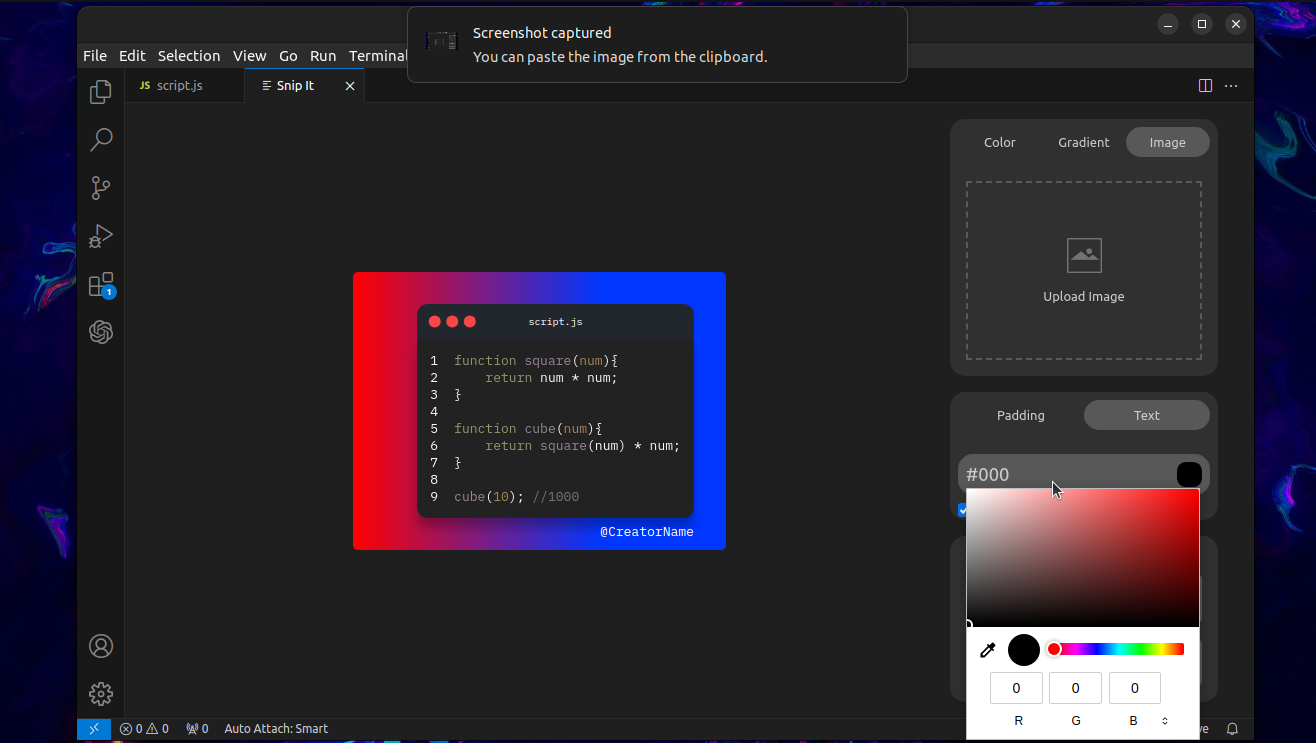The width and height of the screenshot is (1316, 743).
Task: Open the Source Control icon
Action: tap(100, 188)
